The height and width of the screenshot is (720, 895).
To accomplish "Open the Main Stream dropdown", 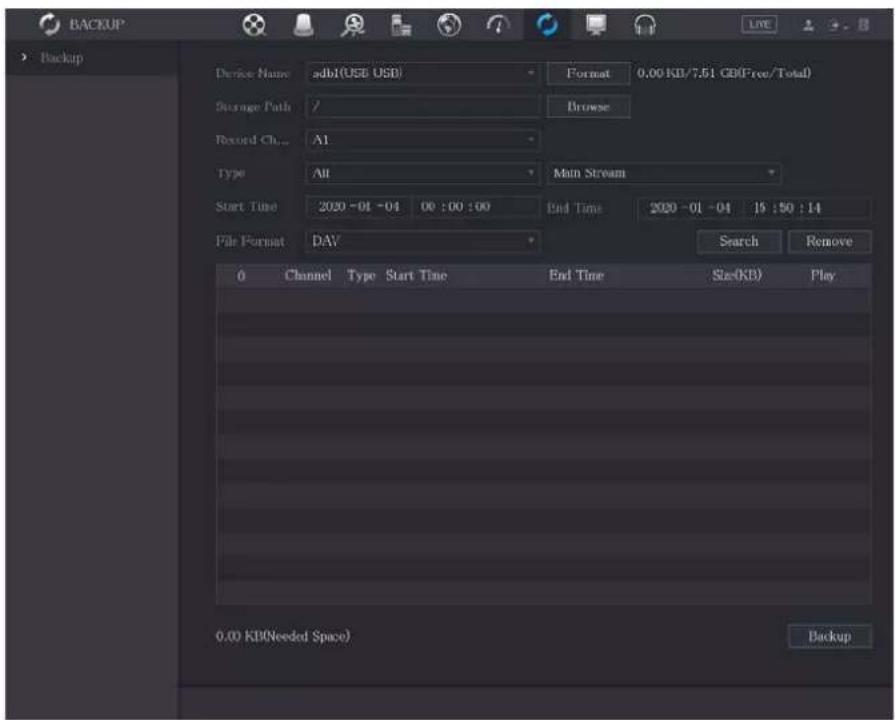I will [664, 173].
